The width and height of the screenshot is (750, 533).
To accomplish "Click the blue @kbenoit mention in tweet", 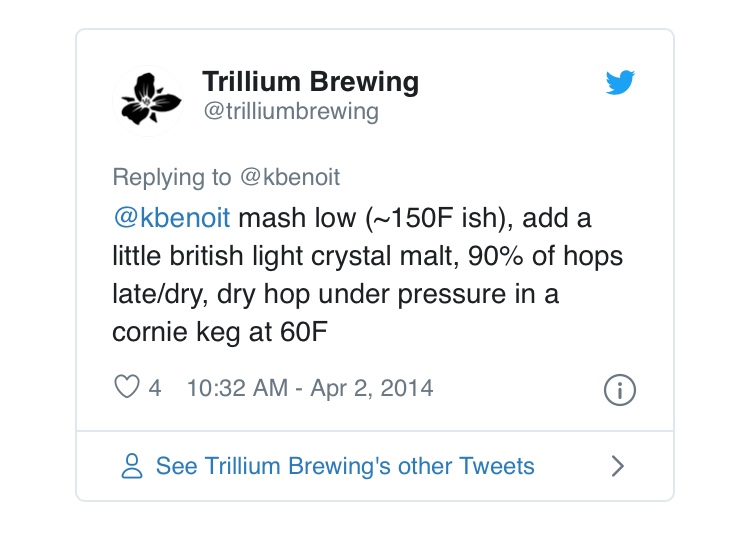I will (172, 218).
